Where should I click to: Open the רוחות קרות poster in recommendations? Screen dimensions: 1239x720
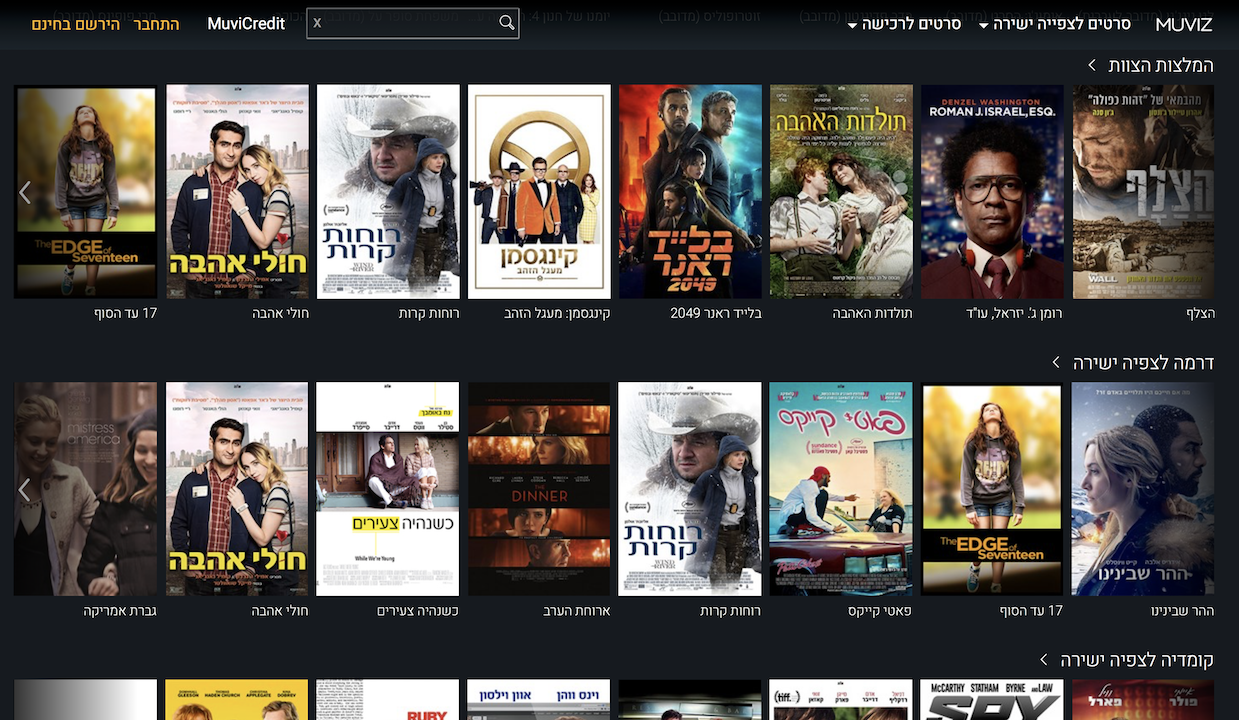coord(388,192)
